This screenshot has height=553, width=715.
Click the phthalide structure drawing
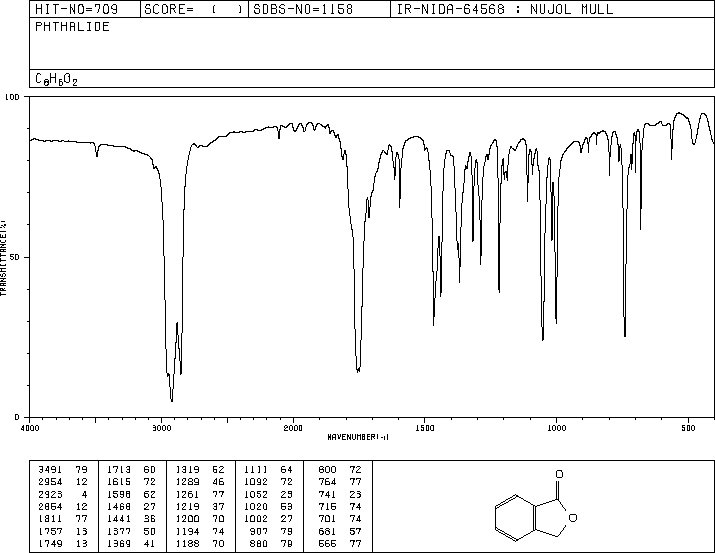536,506
